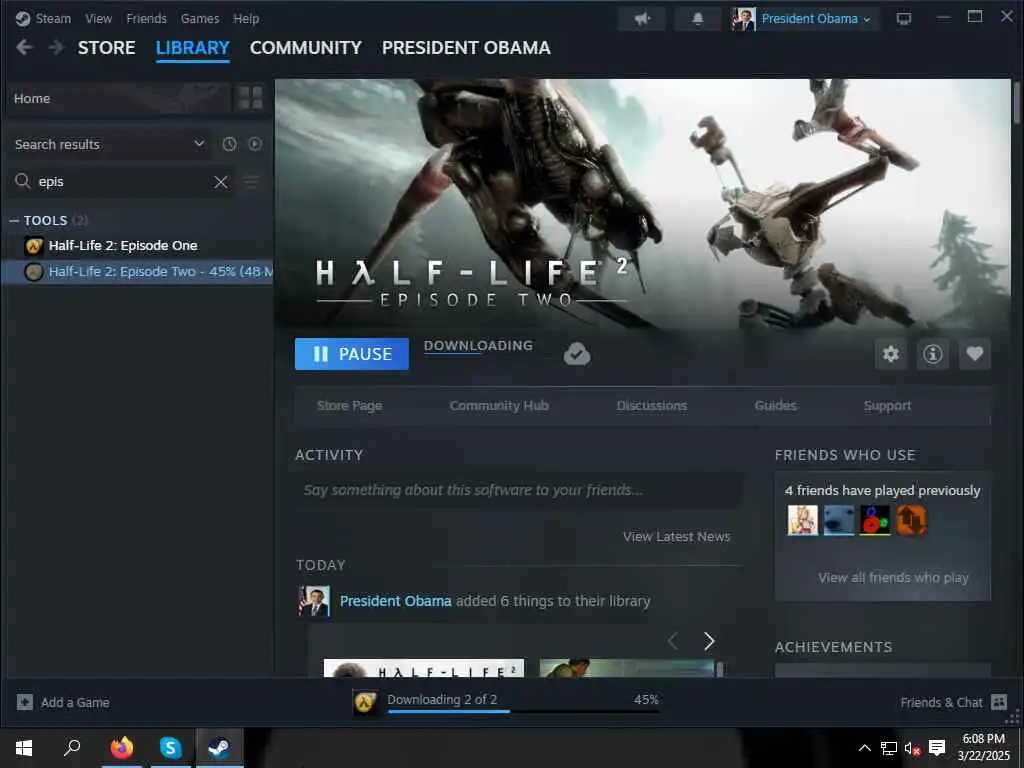The width and height of the screenshot is (1024, 768).
Task: Open PRESIDENT OBAMA profile tab
Action: [x=466, y=48]
